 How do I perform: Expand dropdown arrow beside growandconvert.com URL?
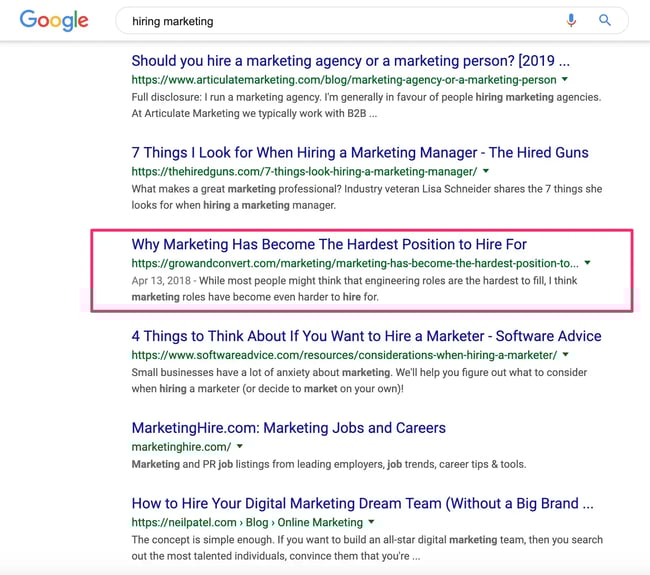point(587,263)
